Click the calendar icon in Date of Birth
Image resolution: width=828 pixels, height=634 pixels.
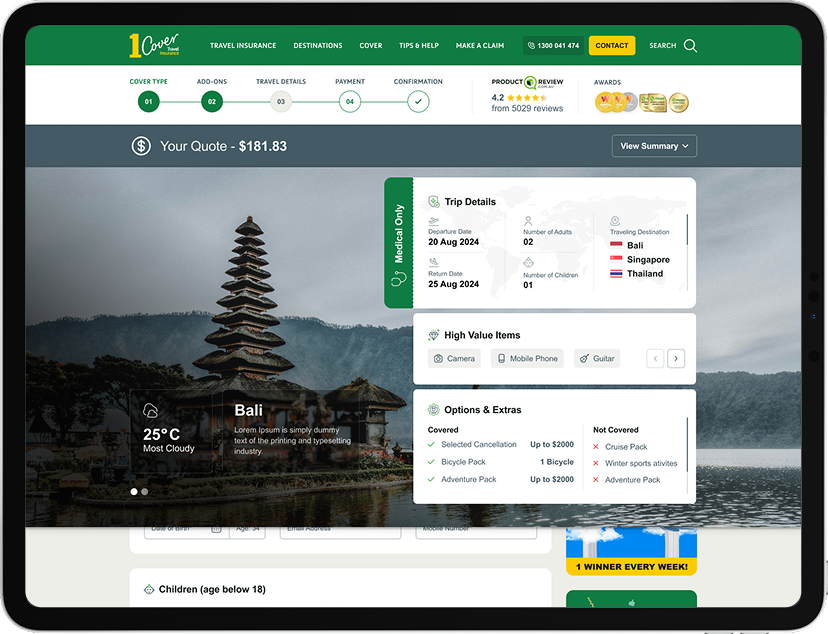(x=216, y=528)
